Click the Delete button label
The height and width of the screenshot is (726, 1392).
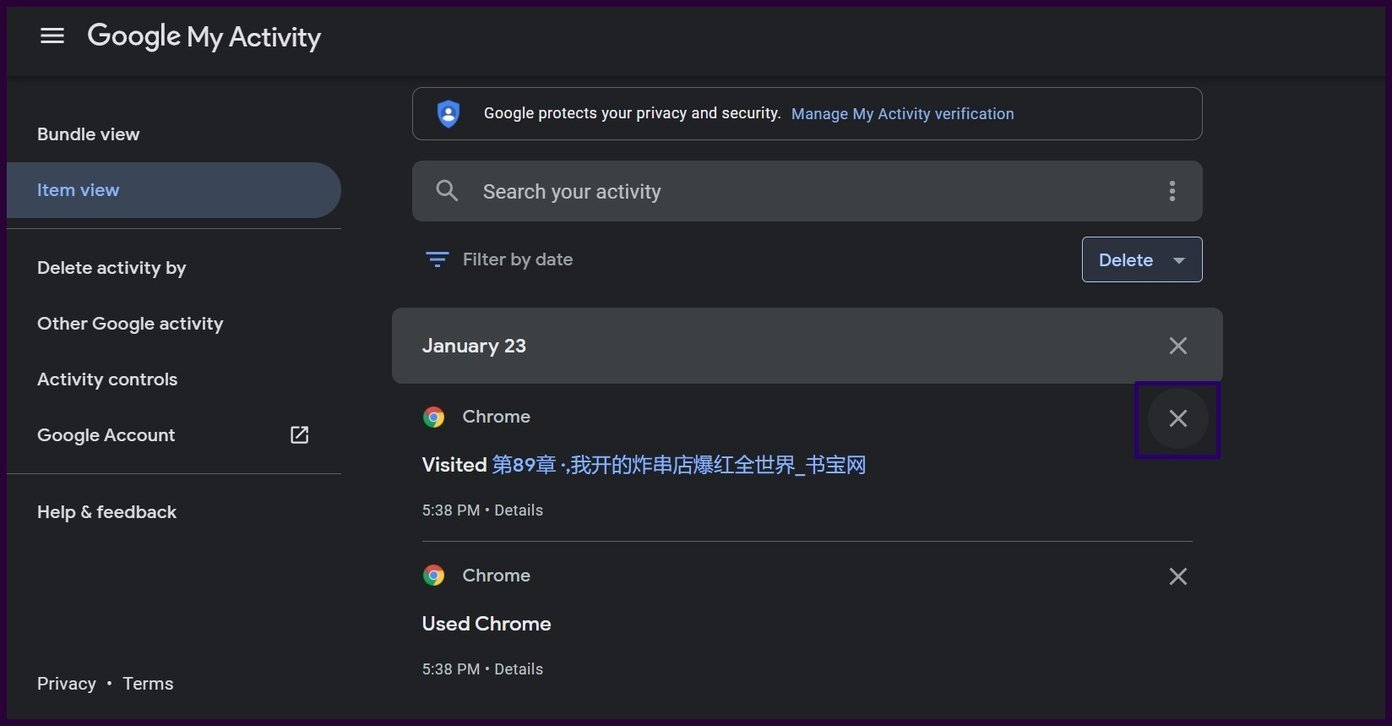(1126, 260)
